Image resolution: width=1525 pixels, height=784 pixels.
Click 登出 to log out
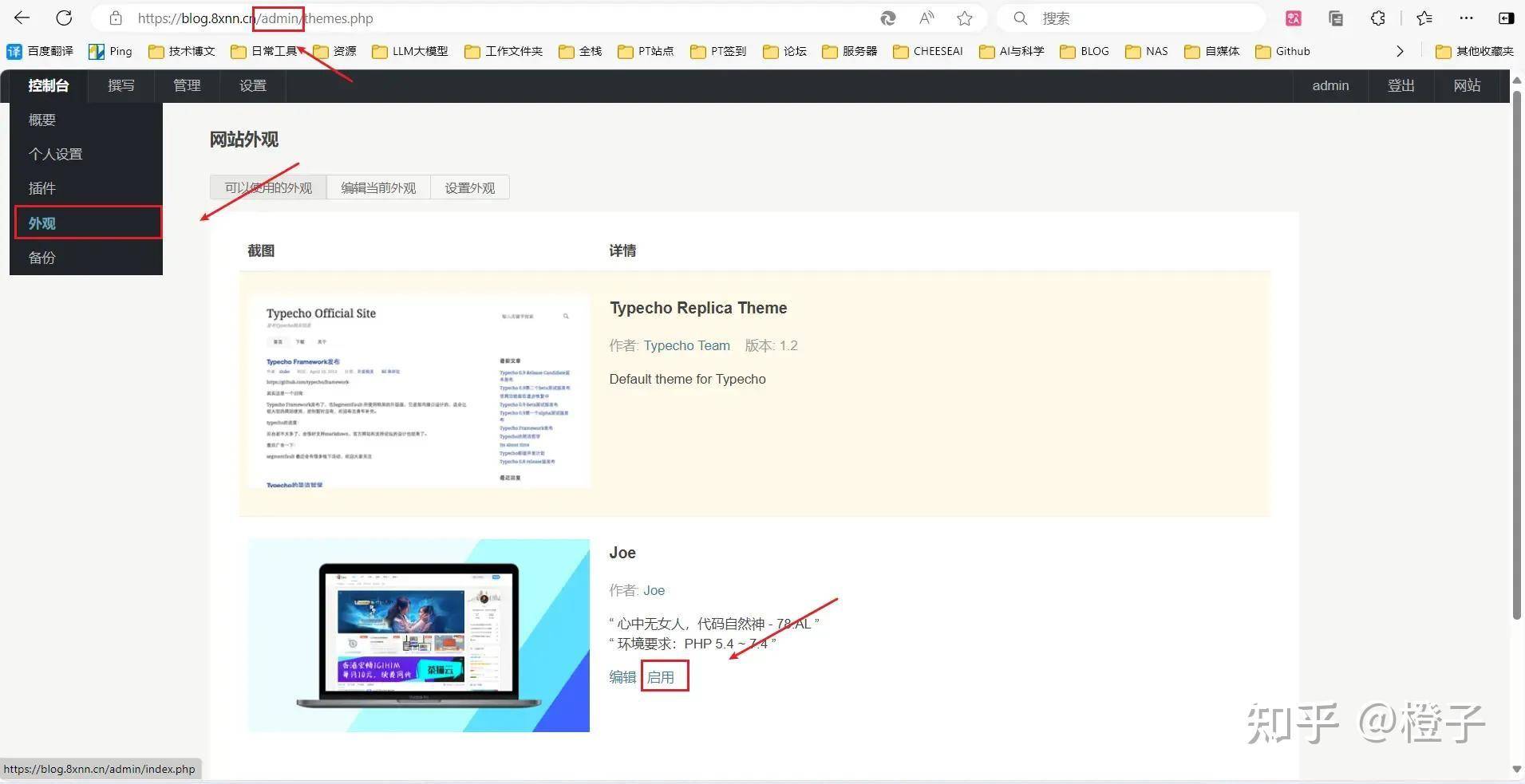tap(1401, 85)
